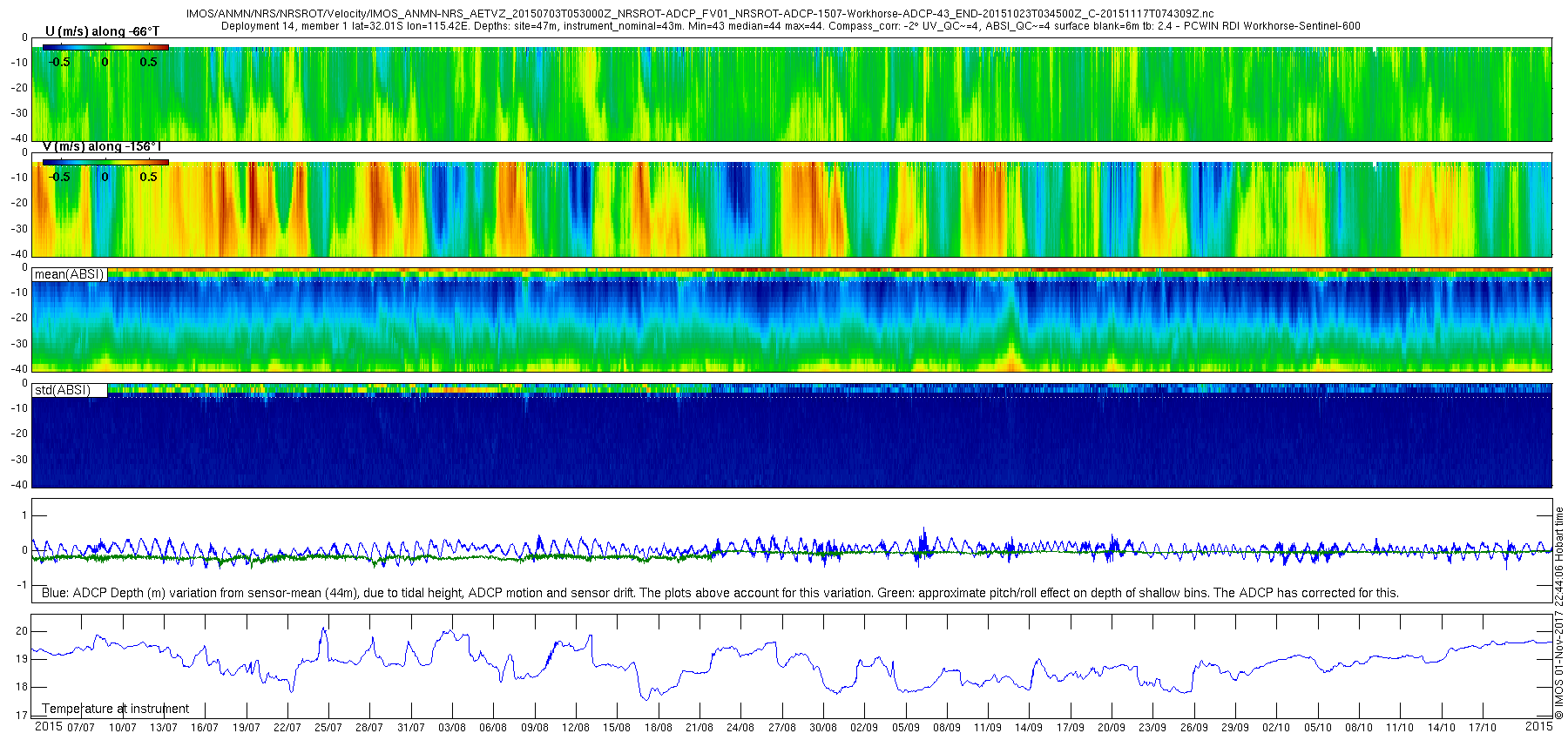Screen dimensions: 1568x740
Task: Click the V velocity colorbar scale
Action: pyautogui.click(x=105, y=162)
